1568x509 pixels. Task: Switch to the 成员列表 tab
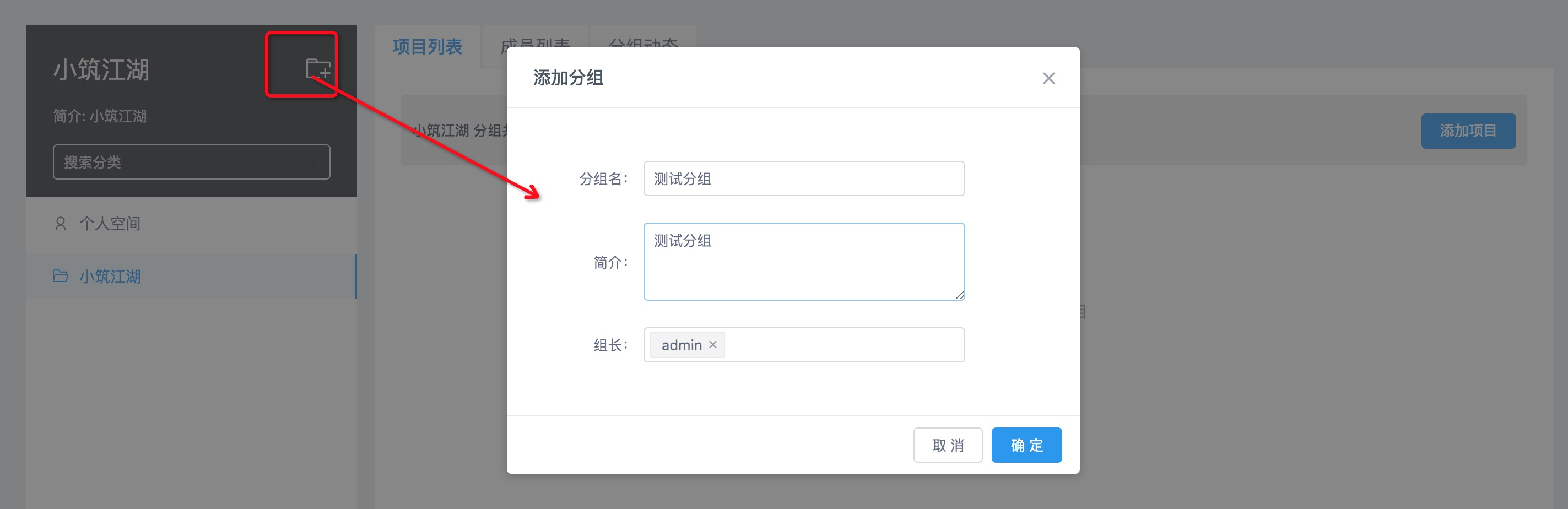(534, 45)
